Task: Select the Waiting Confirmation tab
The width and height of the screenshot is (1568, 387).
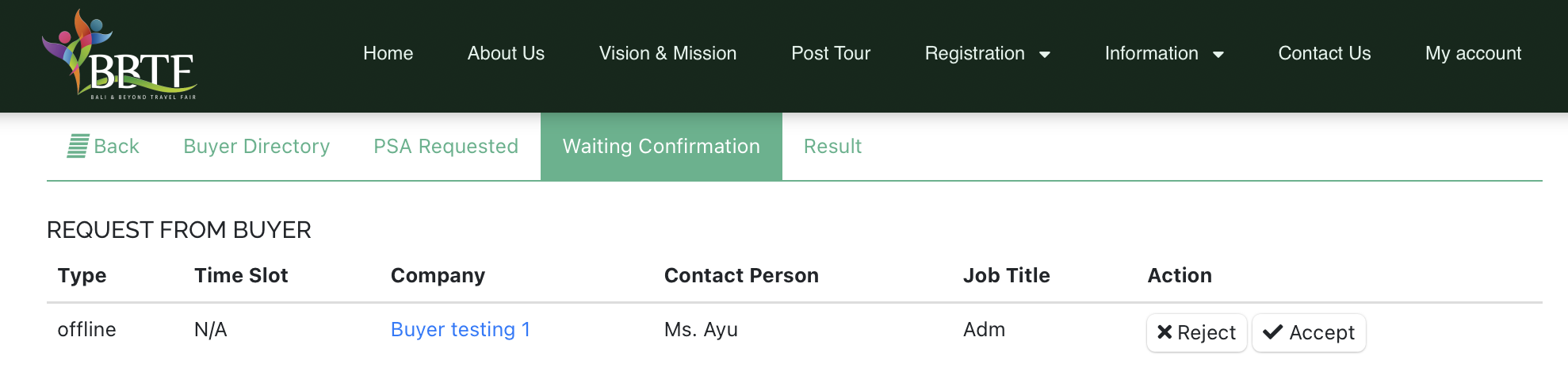Action: (x=661, y=147)
